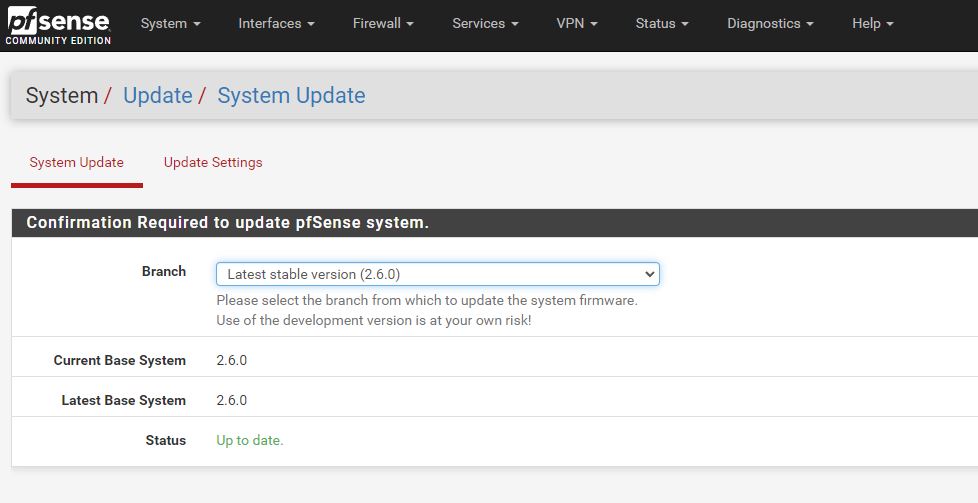Image resolution: width=978 pixels, height=503 pixels.
Task: Click the Update breadcrumb link
Action: pos(157,96)
